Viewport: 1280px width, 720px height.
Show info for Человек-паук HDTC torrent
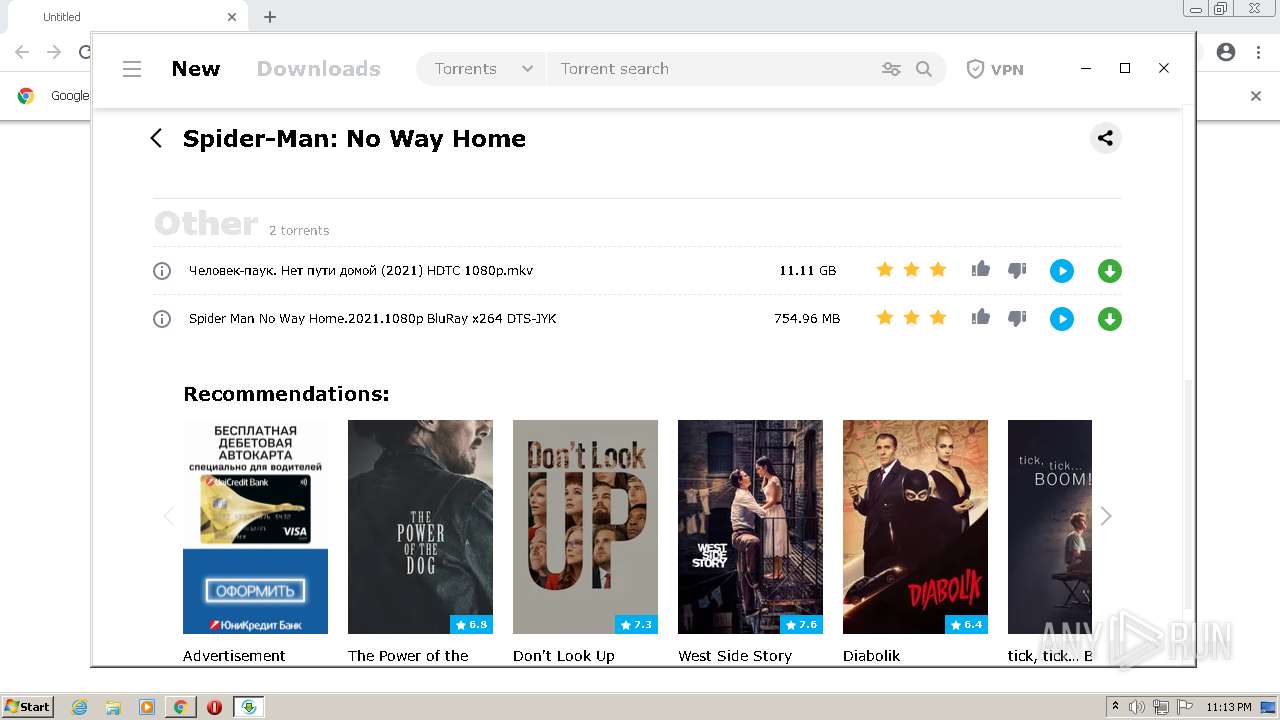click(x=162, y=271)
